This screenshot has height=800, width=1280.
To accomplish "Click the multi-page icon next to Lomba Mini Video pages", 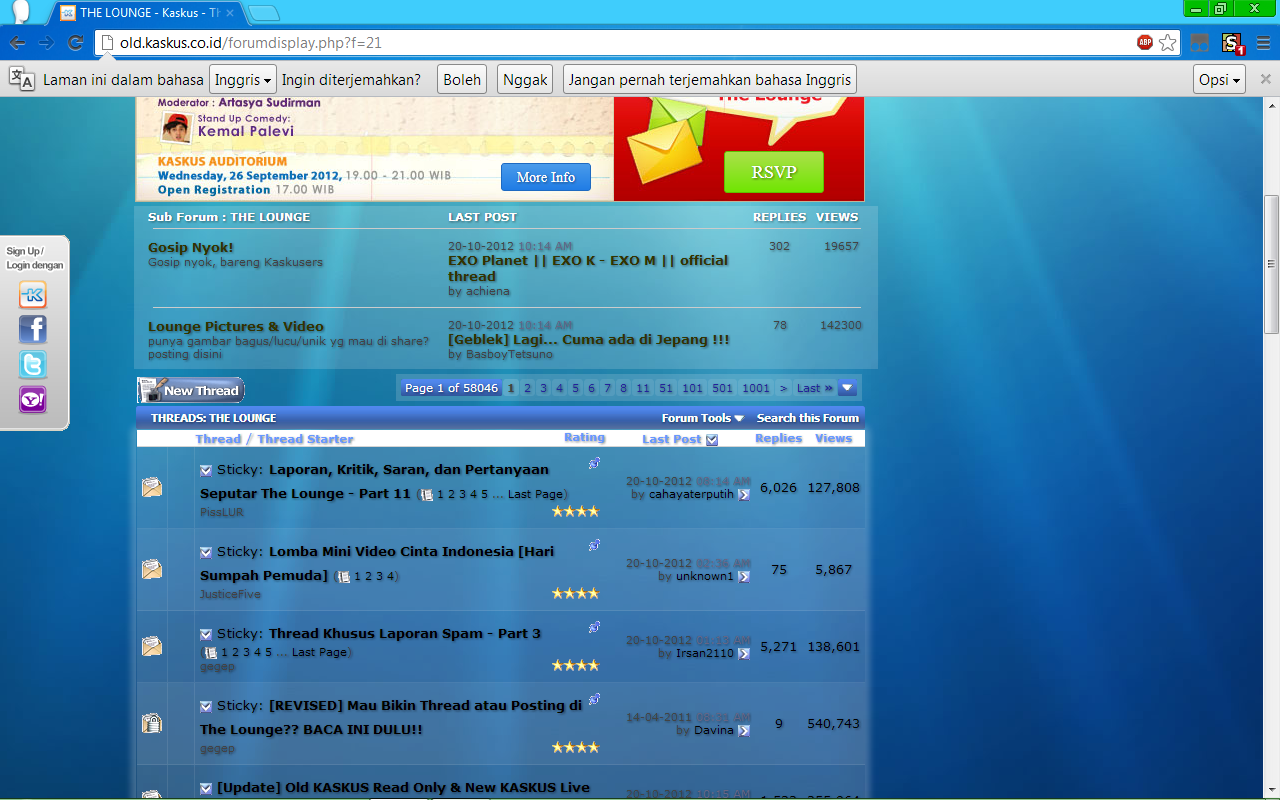I will (344, 577).
